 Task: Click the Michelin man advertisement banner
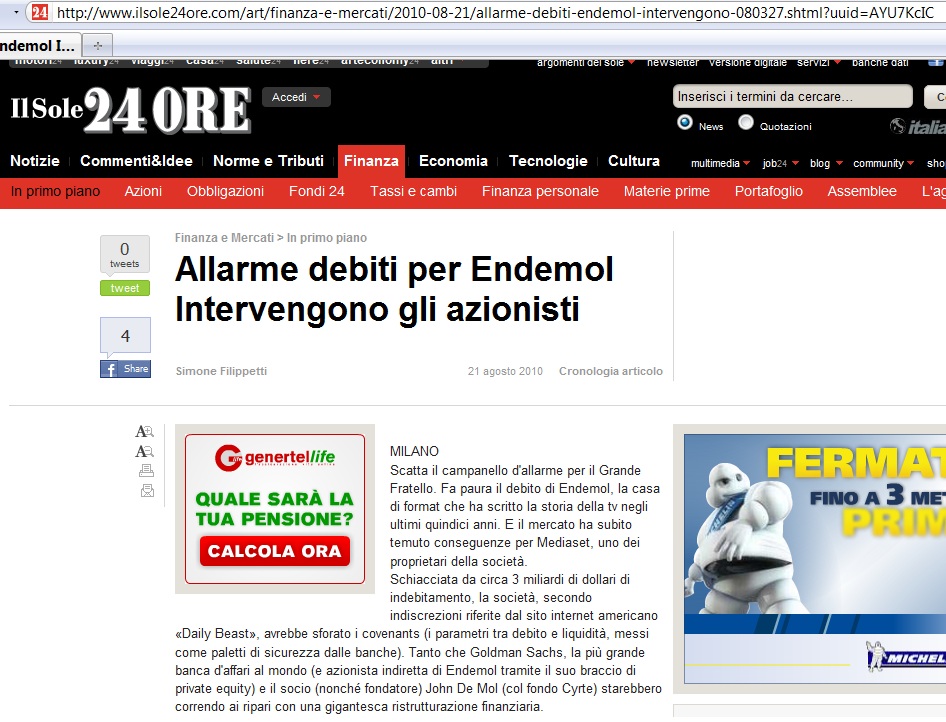(x=814, y=559)
